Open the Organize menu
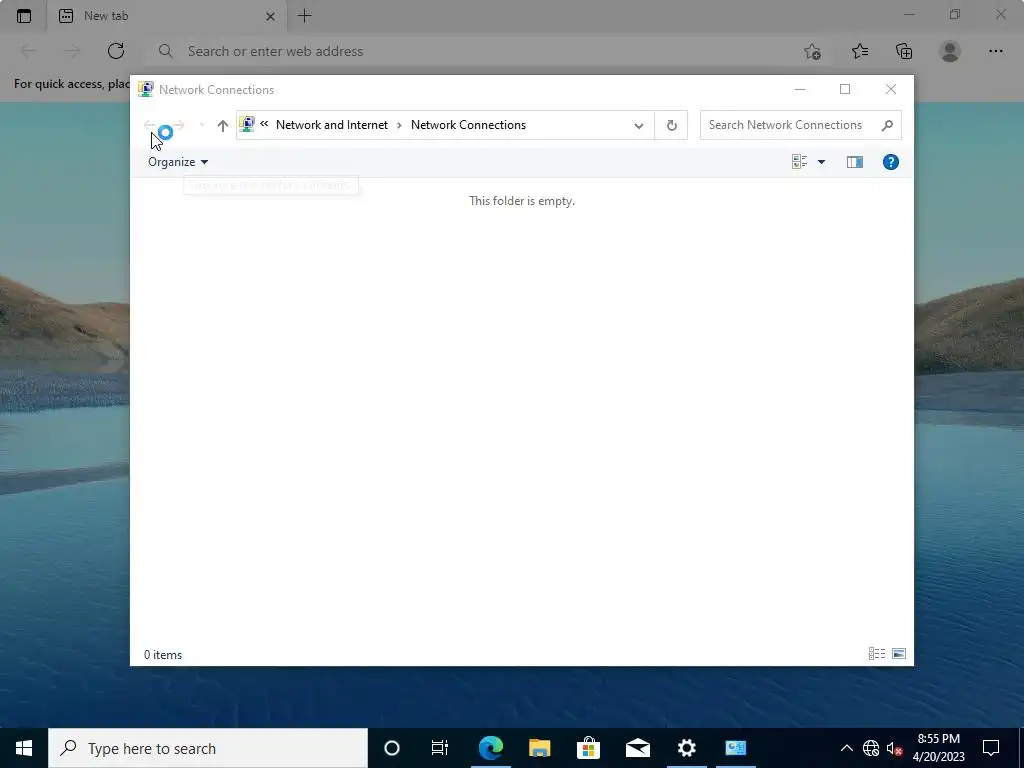 pyautogui.click(x=178, y=162)
